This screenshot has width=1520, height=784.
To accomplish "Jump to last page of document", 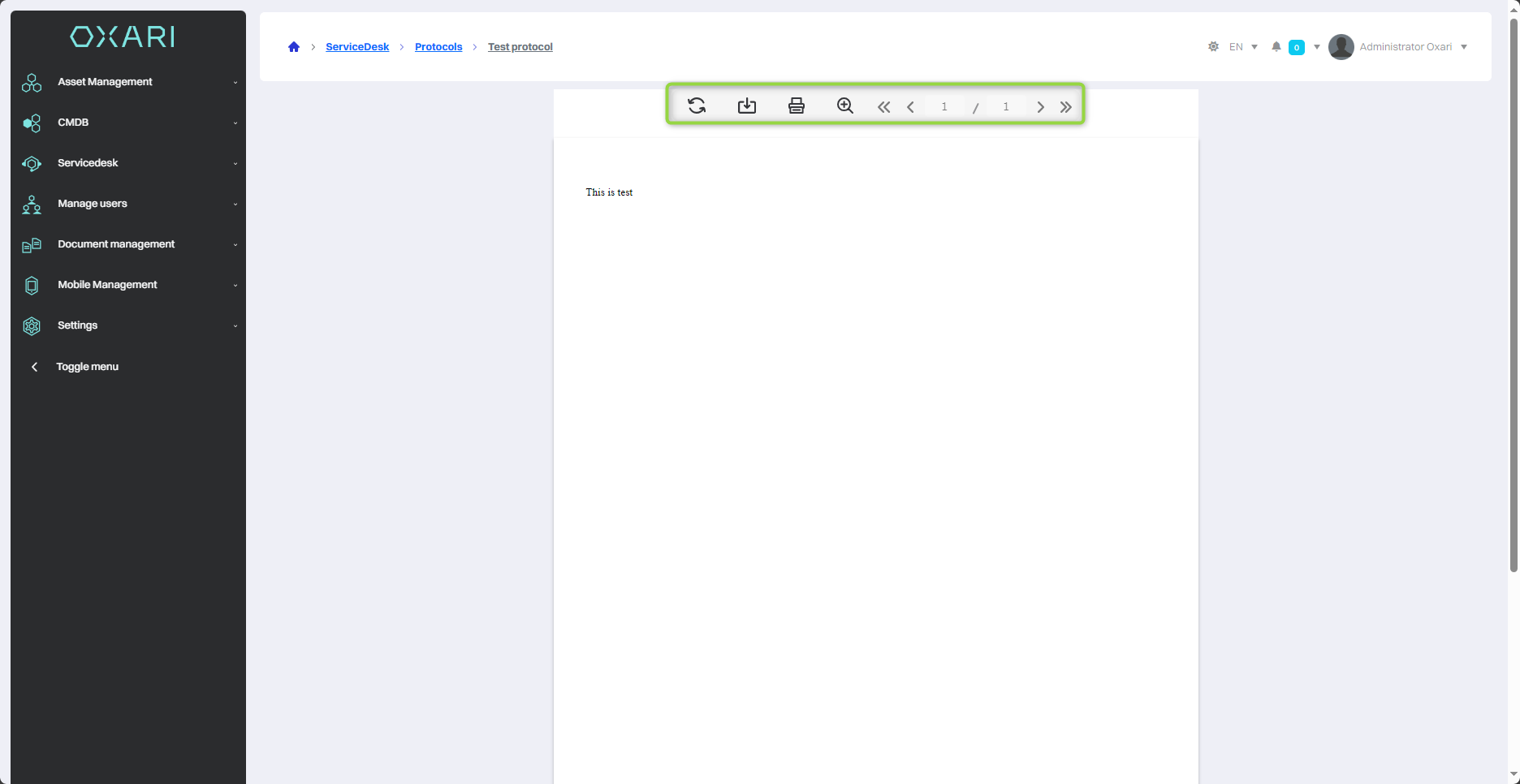I will pyautogui.click(x=1066, y=107).
